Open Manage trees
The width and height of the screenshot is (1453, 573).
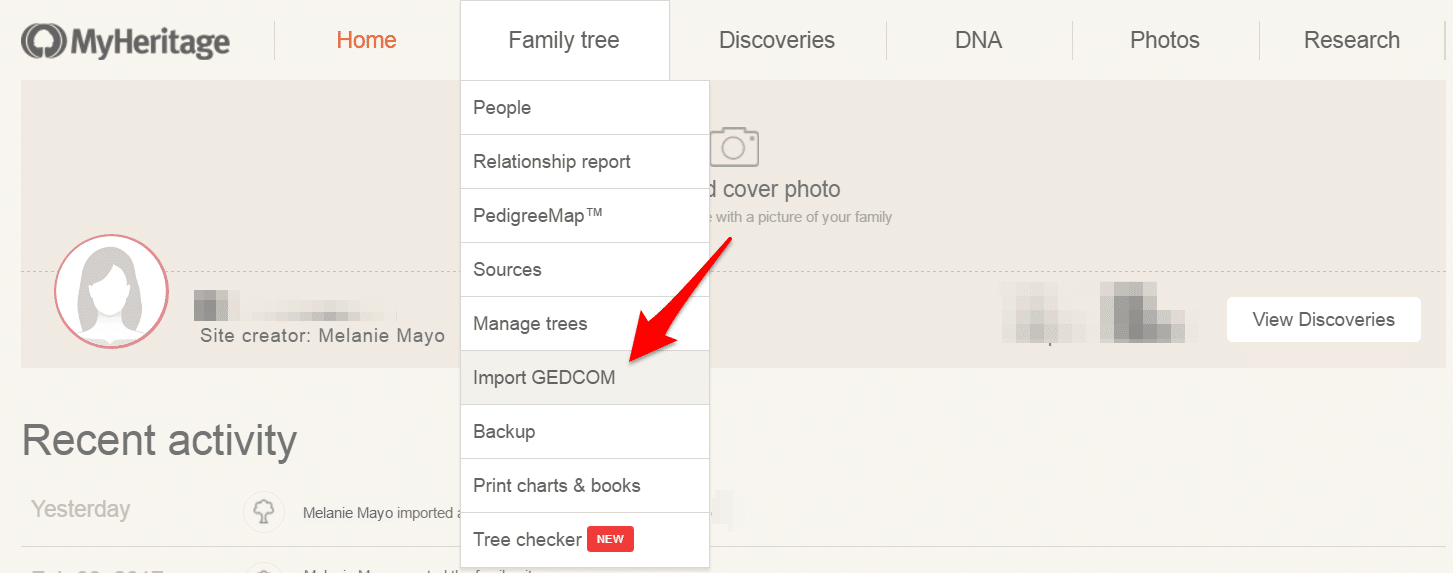(585, 324)
